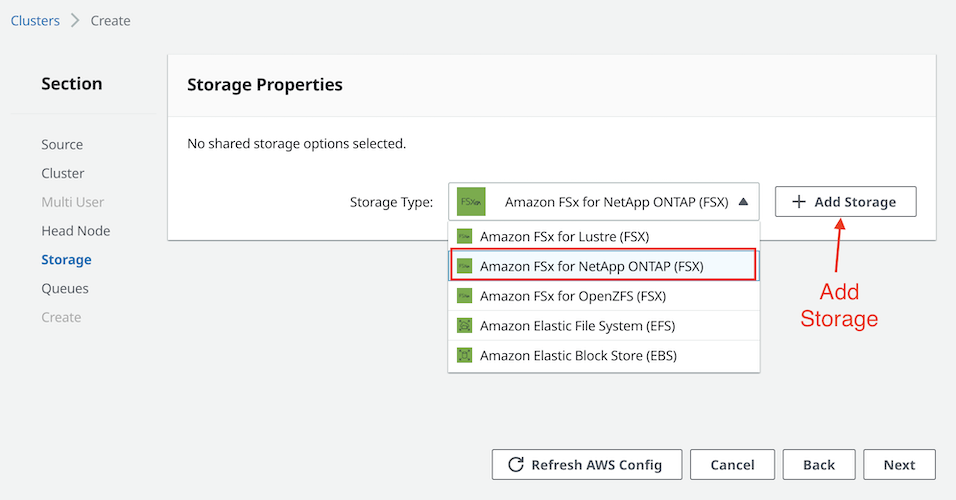Click the refresh icon in Refresh AWS Config
Screen dimensions: 956x500
(516, 465)
